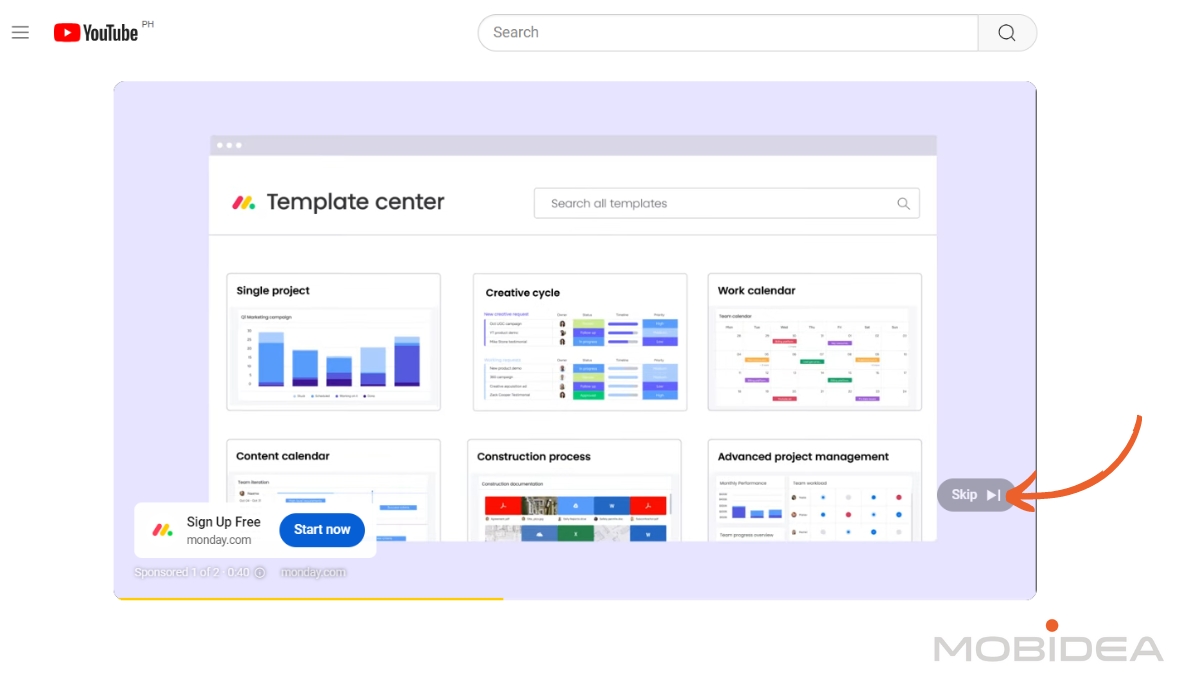Open the Advanced project management template card
Viewport: 1200px width, 700px height.
coord(814,490)
